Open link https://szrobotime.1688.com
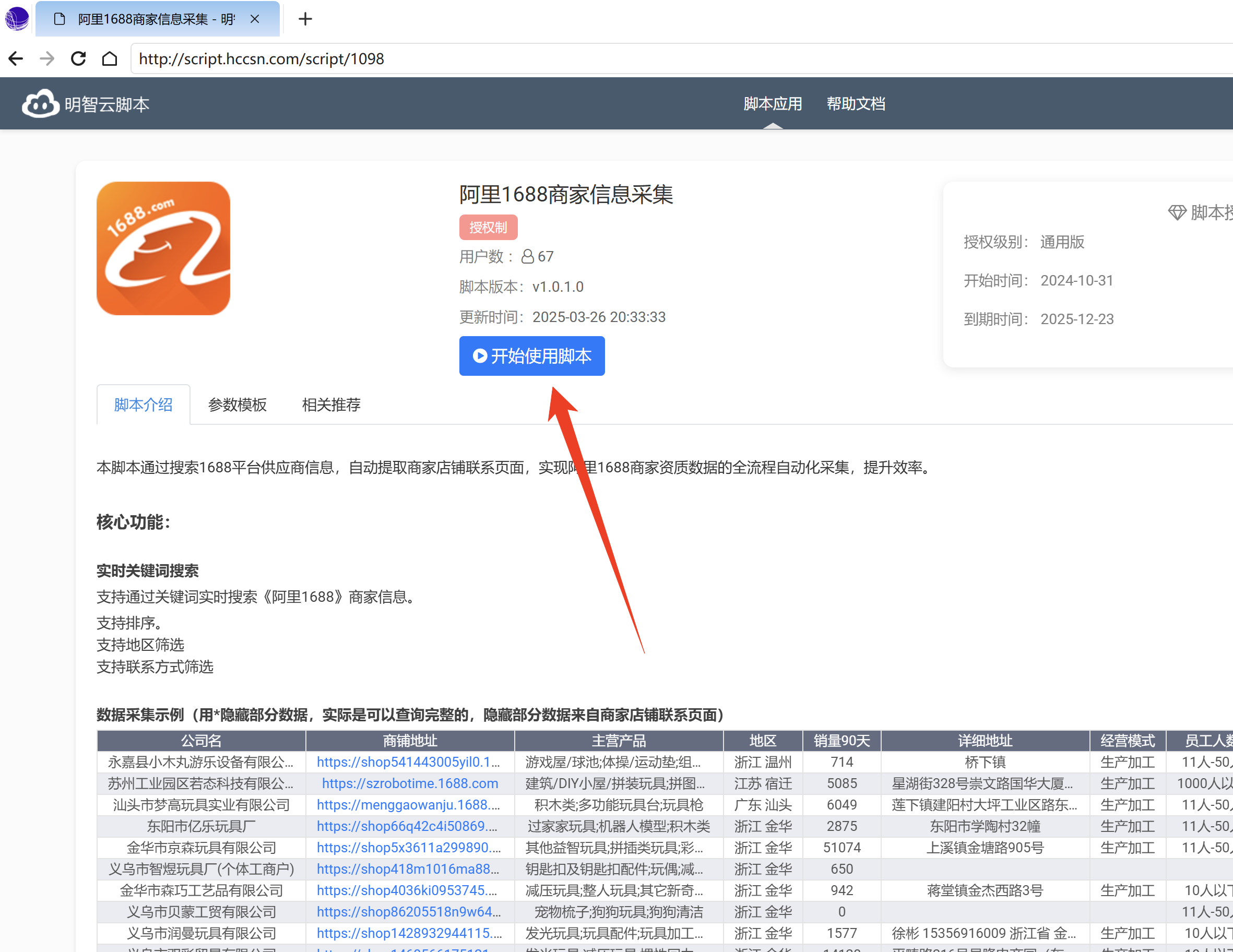The height and width of the screenshot is (952, 1233). [x=410, y=783]
